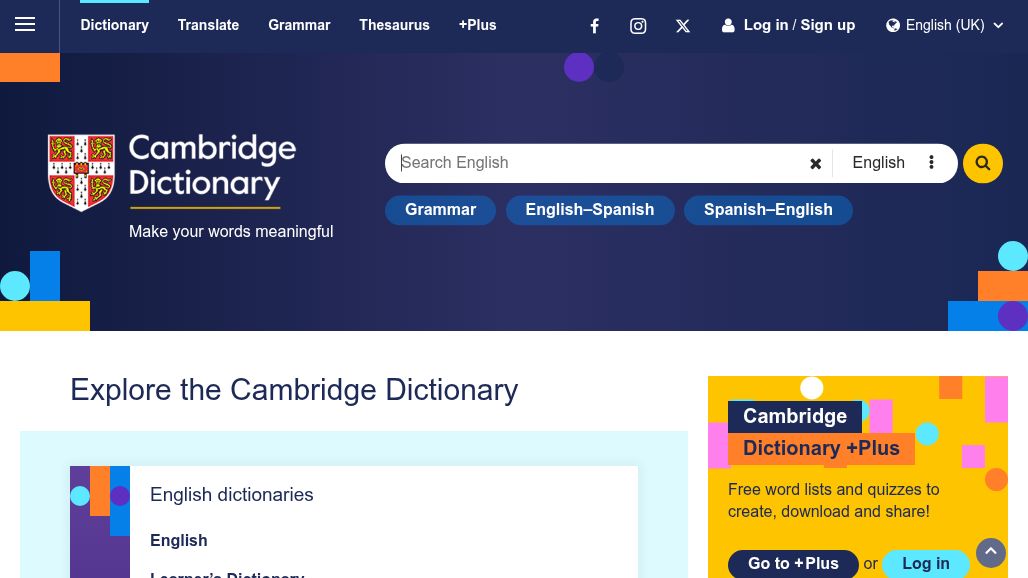The image size is (1028, 578).
Task: Open the Thesaurus menu item
Action: pyautogui.click(x=394, y=25)
